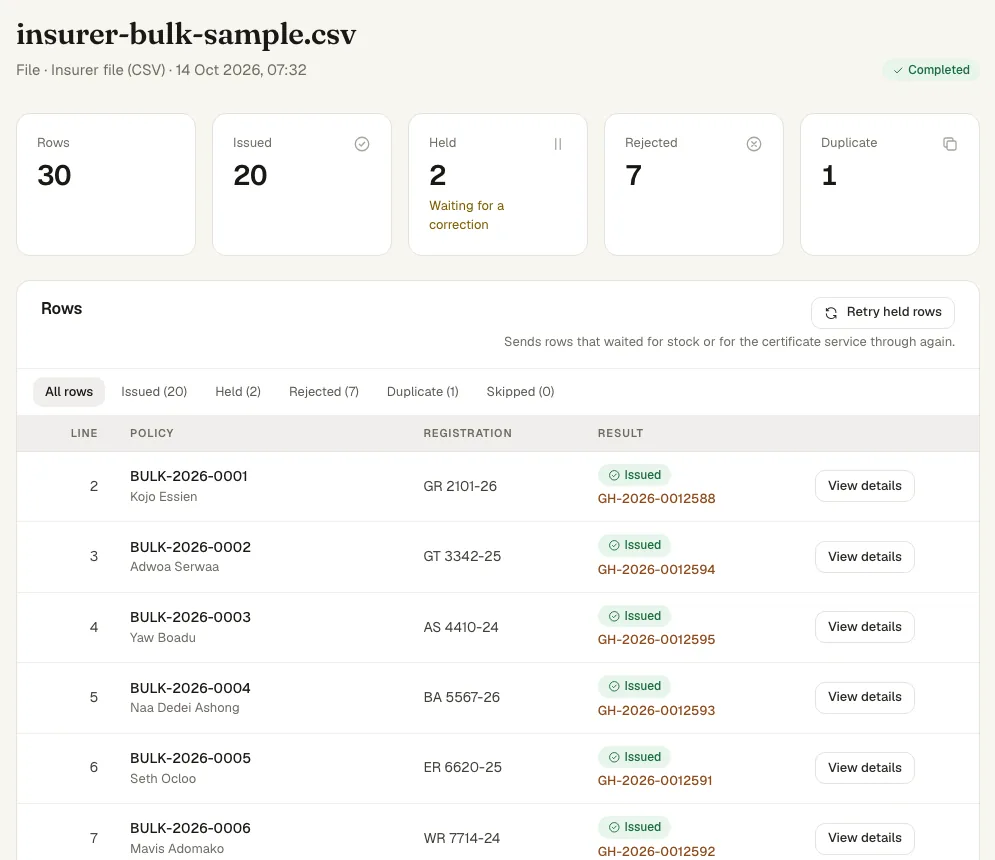Select the Duplicate (1) tab

click(423, 392)
